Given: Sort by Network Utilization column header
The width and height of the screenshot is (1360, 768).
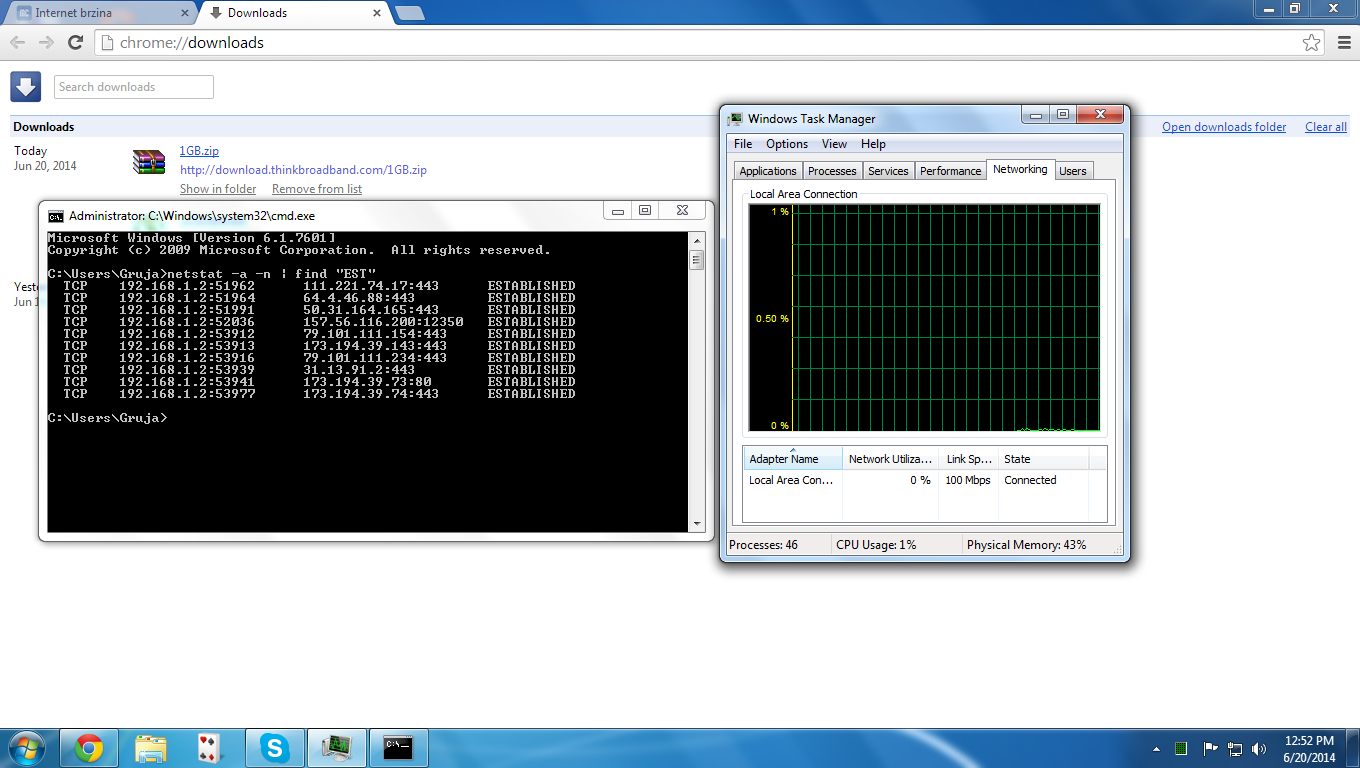Looking at the screenshot, I should [x=891, y=459].
